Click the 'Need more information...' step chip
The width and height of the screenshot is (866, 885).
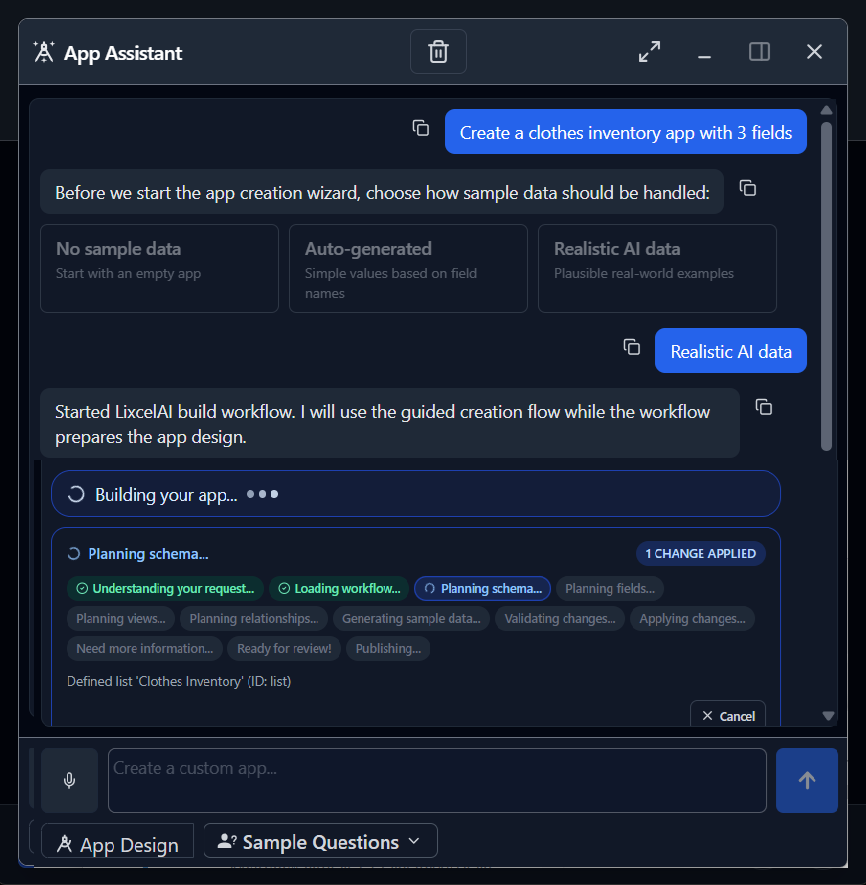(x=145, y=648)
